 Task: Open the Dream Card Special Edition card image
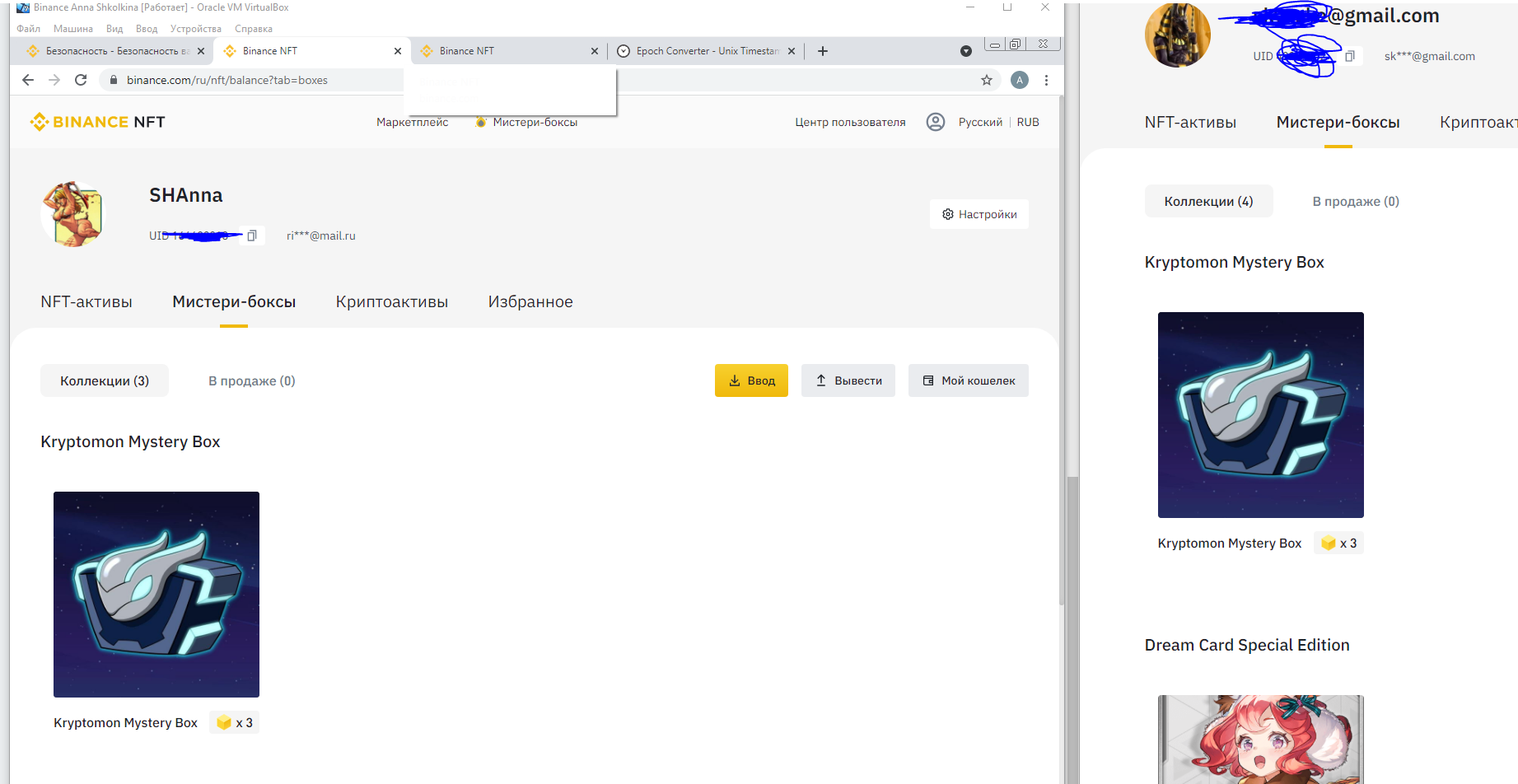pyautogui.click(x=1261, y=740)
